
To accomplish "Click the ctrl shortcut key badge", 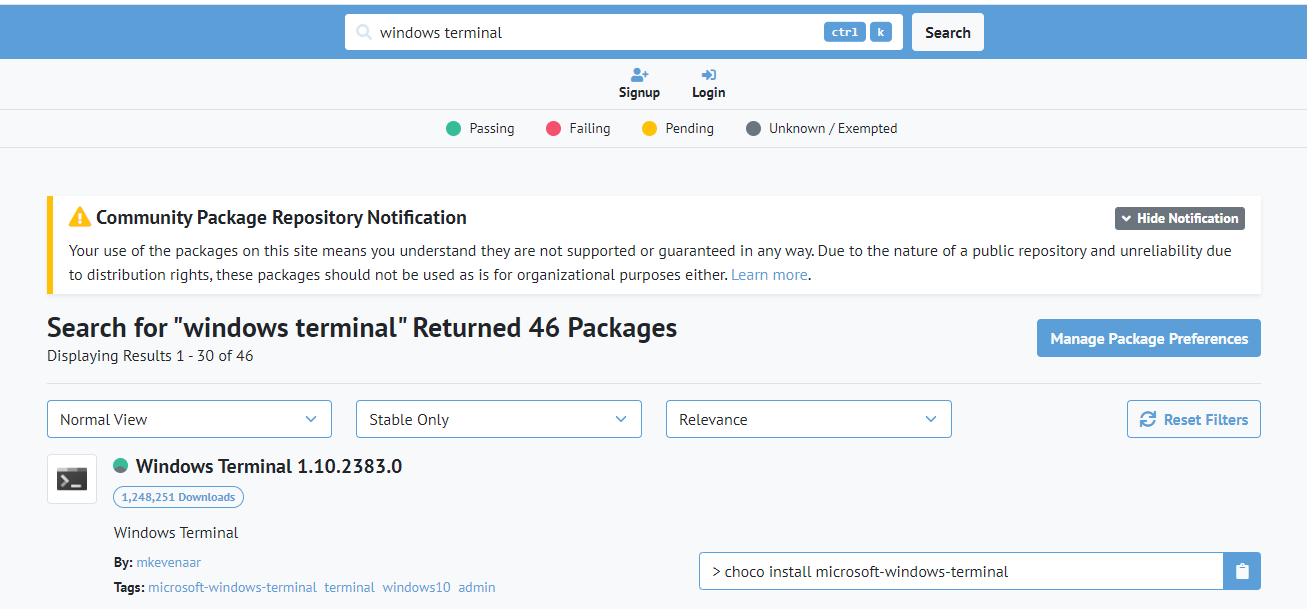I will [845, 32].
